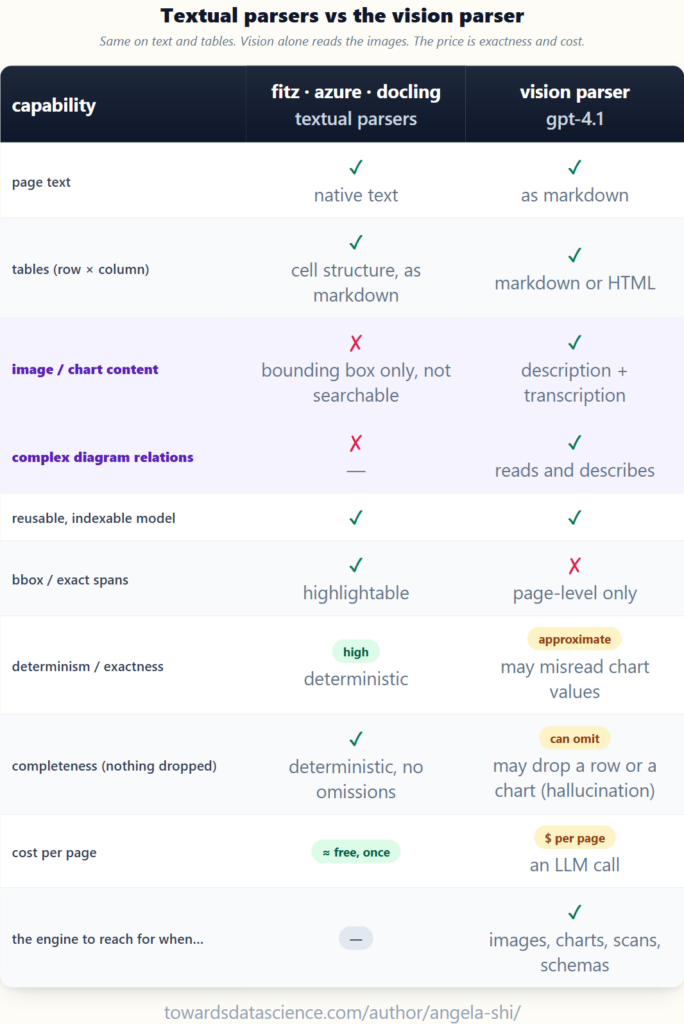Screen dimensions: 684x1024
Task: Click the '≈ free, once' badge
Action: point(355,852)
